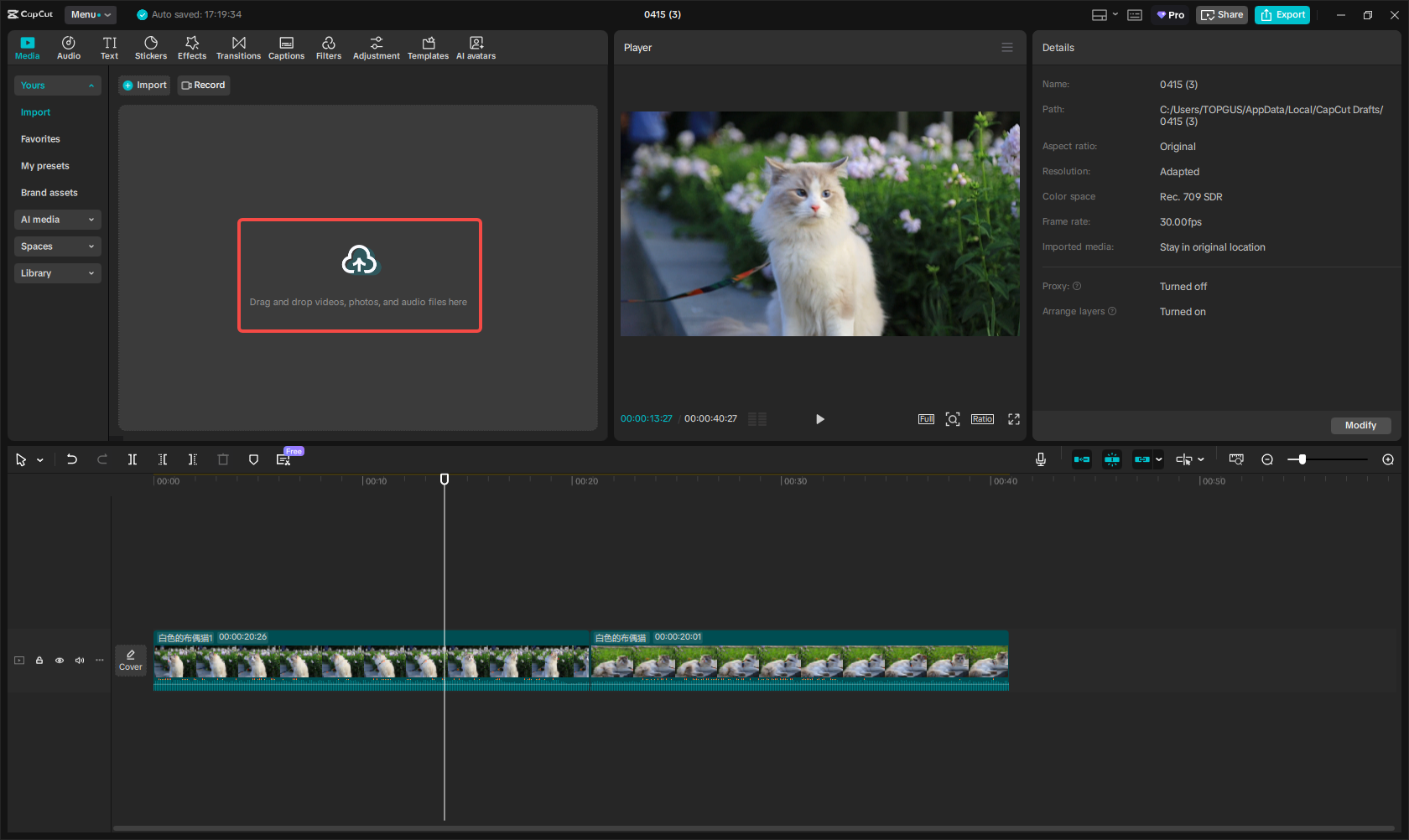The height and width of the screenshot is (840, 1409).
Task: Start voiceover with the microphone icon
Action: coord(1041,459)
